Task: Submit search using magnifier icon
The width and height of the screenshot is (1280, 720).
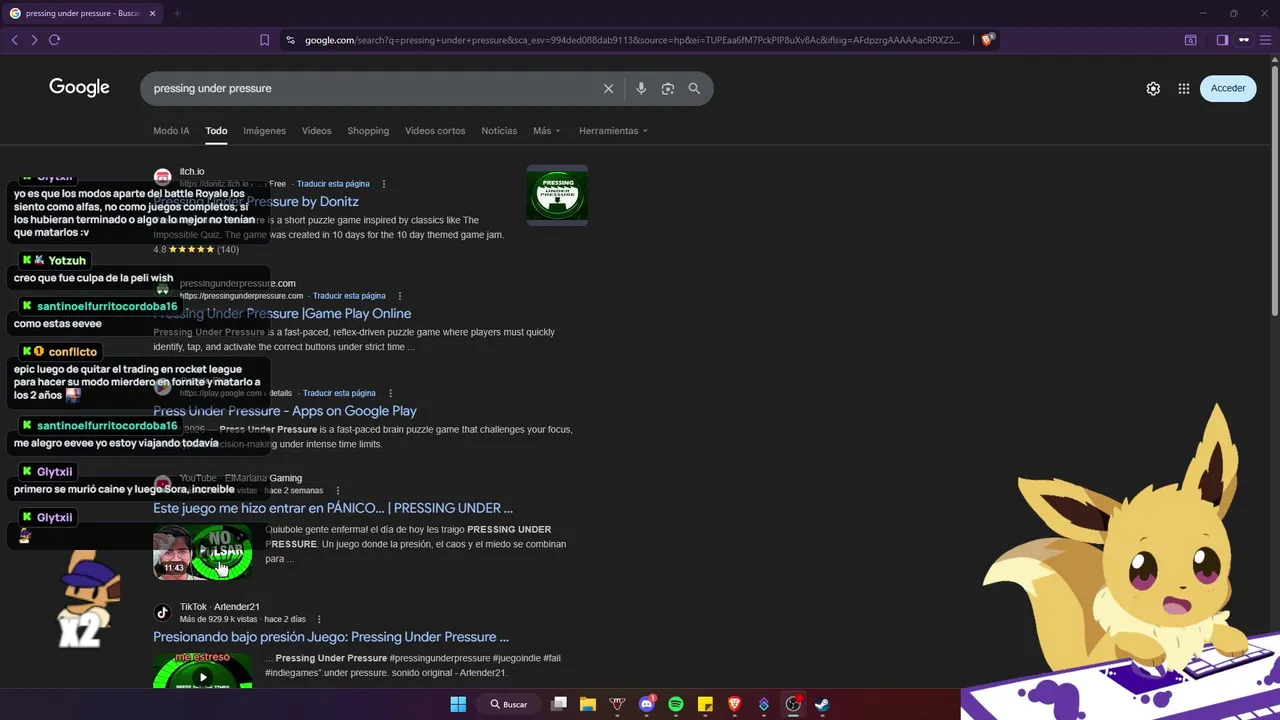Action: click(x=694, y=88)
